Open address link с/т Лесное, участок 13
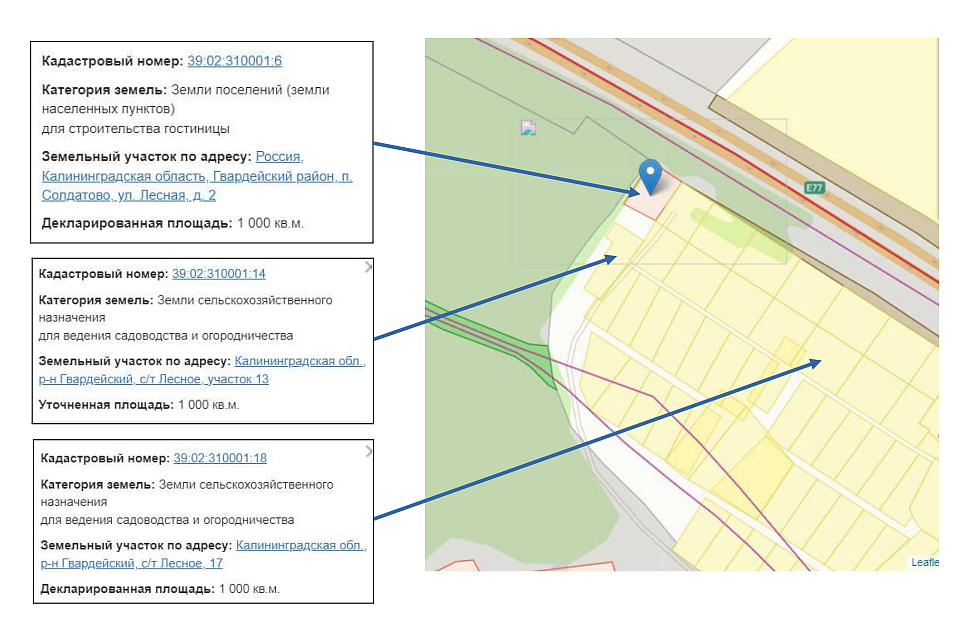The image size is (973, 626). 202,370
